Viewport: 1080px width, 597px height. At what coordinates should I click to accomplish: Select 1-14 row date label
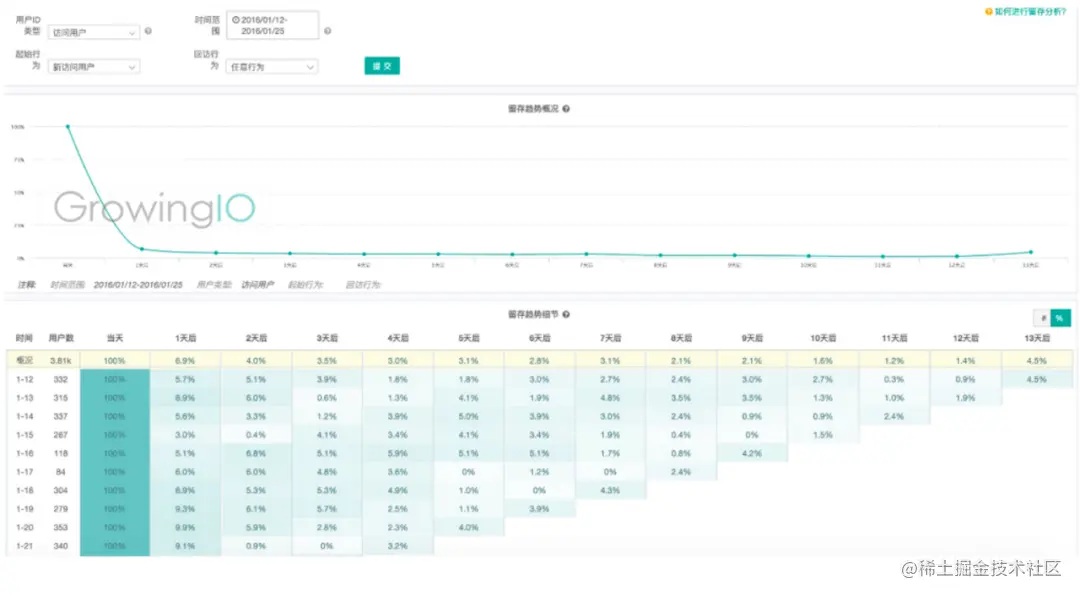25,417
